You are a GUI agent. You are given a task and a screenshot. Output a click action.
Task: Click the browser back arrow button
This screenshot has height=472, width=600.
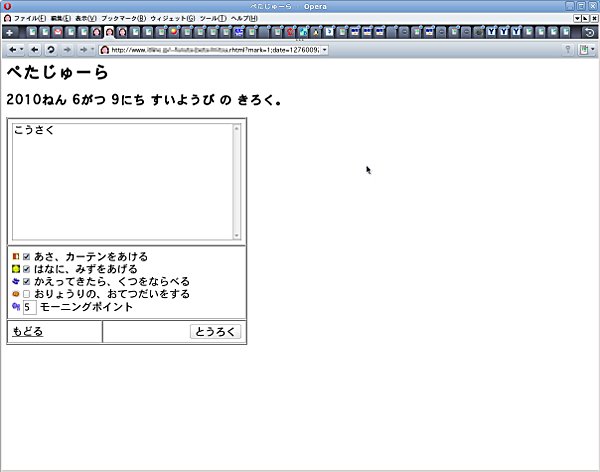point(35,49)
